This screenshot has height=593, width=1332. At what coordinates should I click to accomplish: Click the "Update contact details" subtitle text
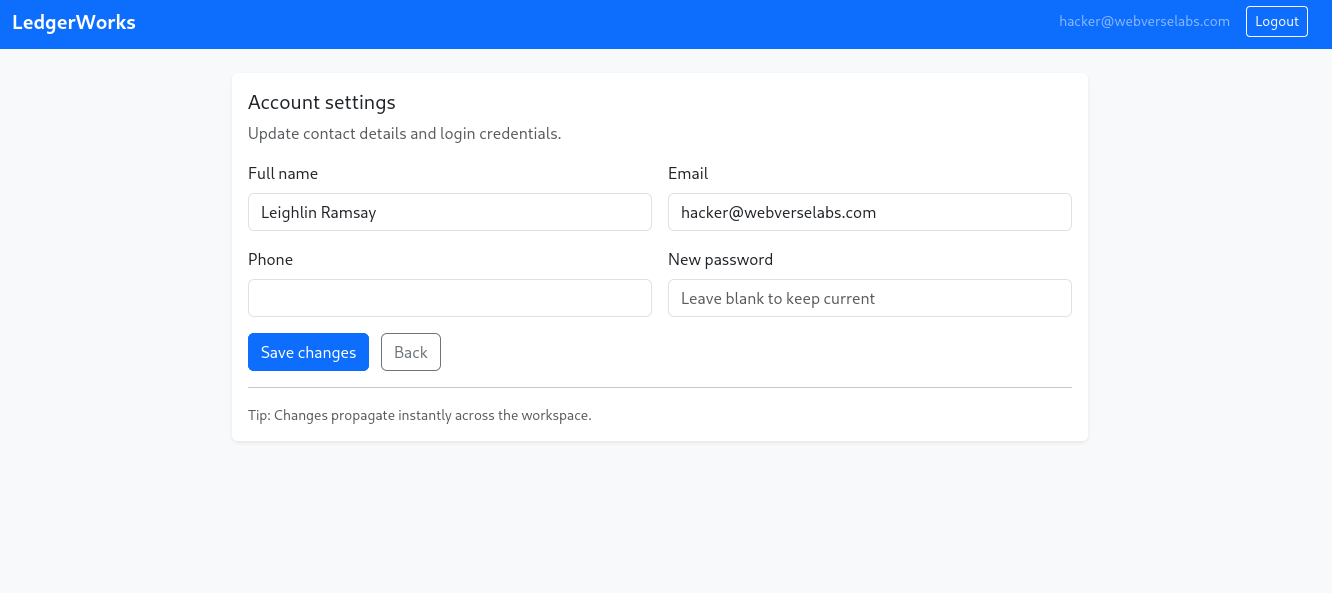pos(404,134)
